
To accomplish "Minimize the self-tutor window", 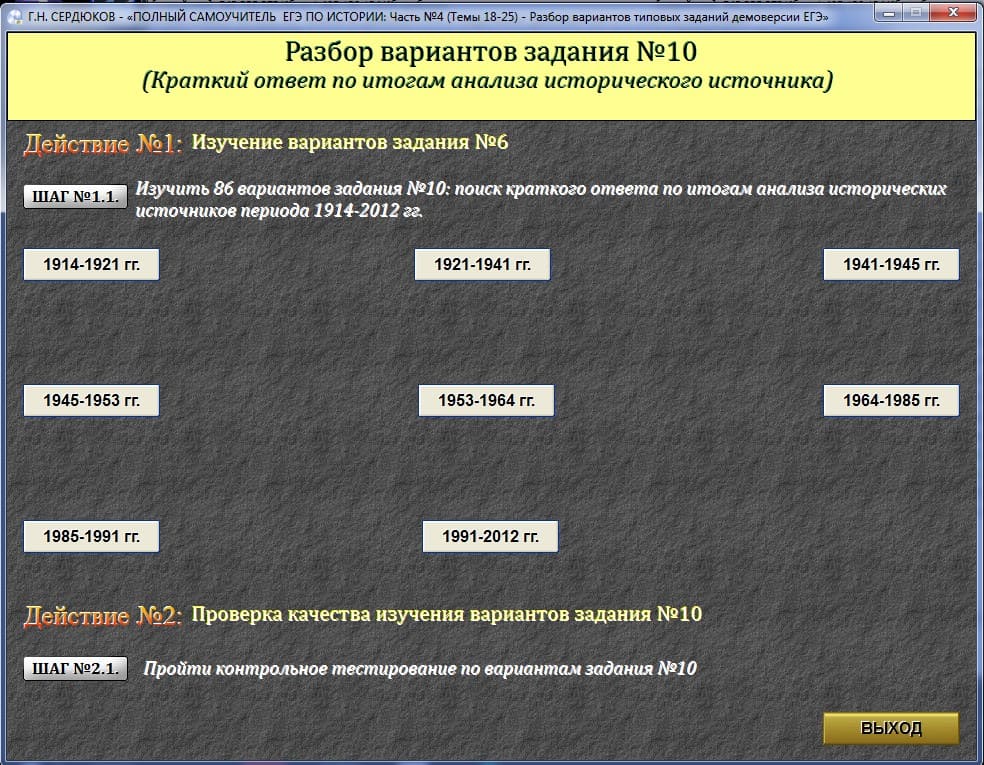I will pyautogui.click(x=889, y=13).
